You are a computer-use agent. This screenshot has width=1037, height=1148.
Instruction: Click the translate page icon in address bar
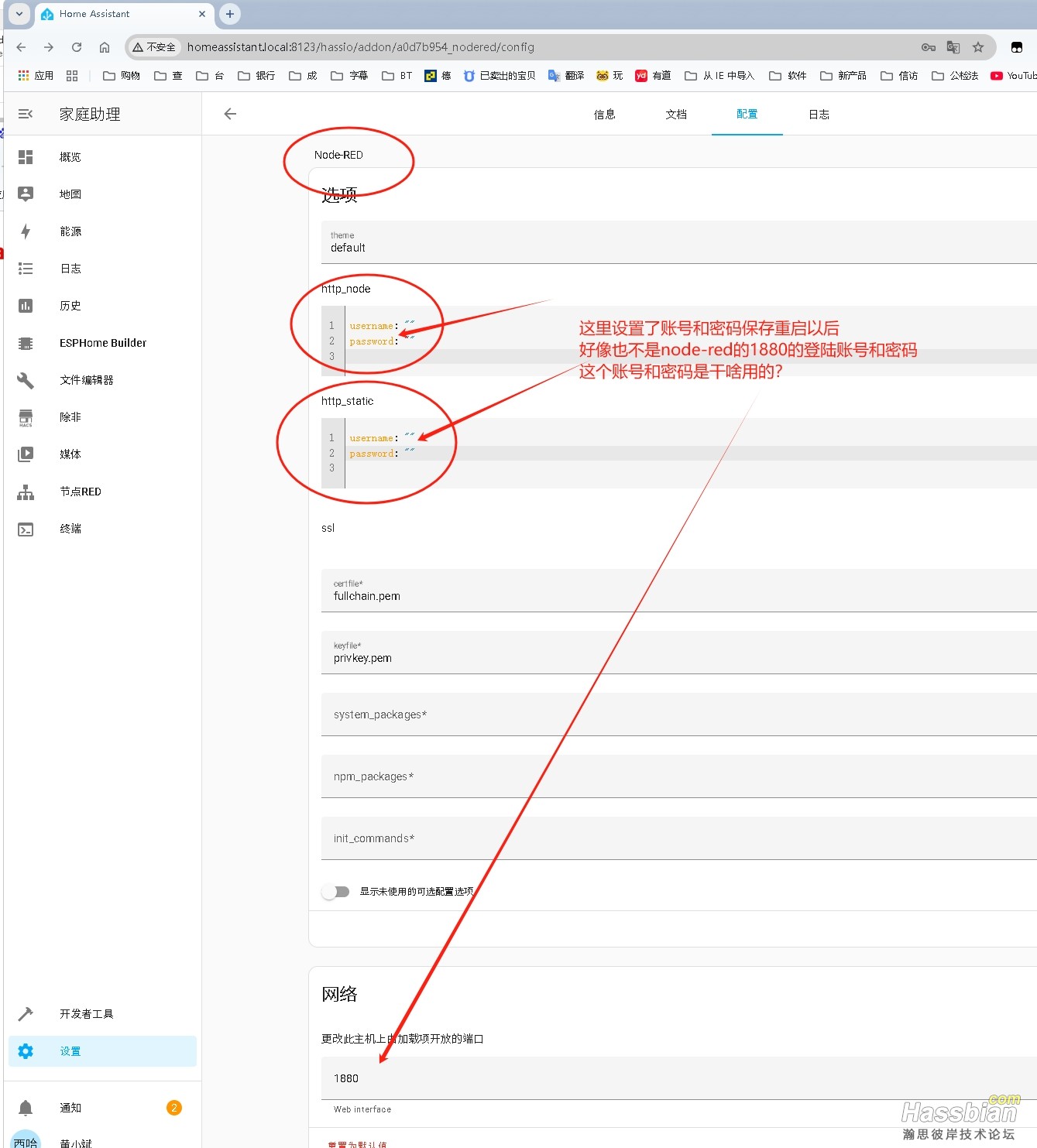coord(953,47)
